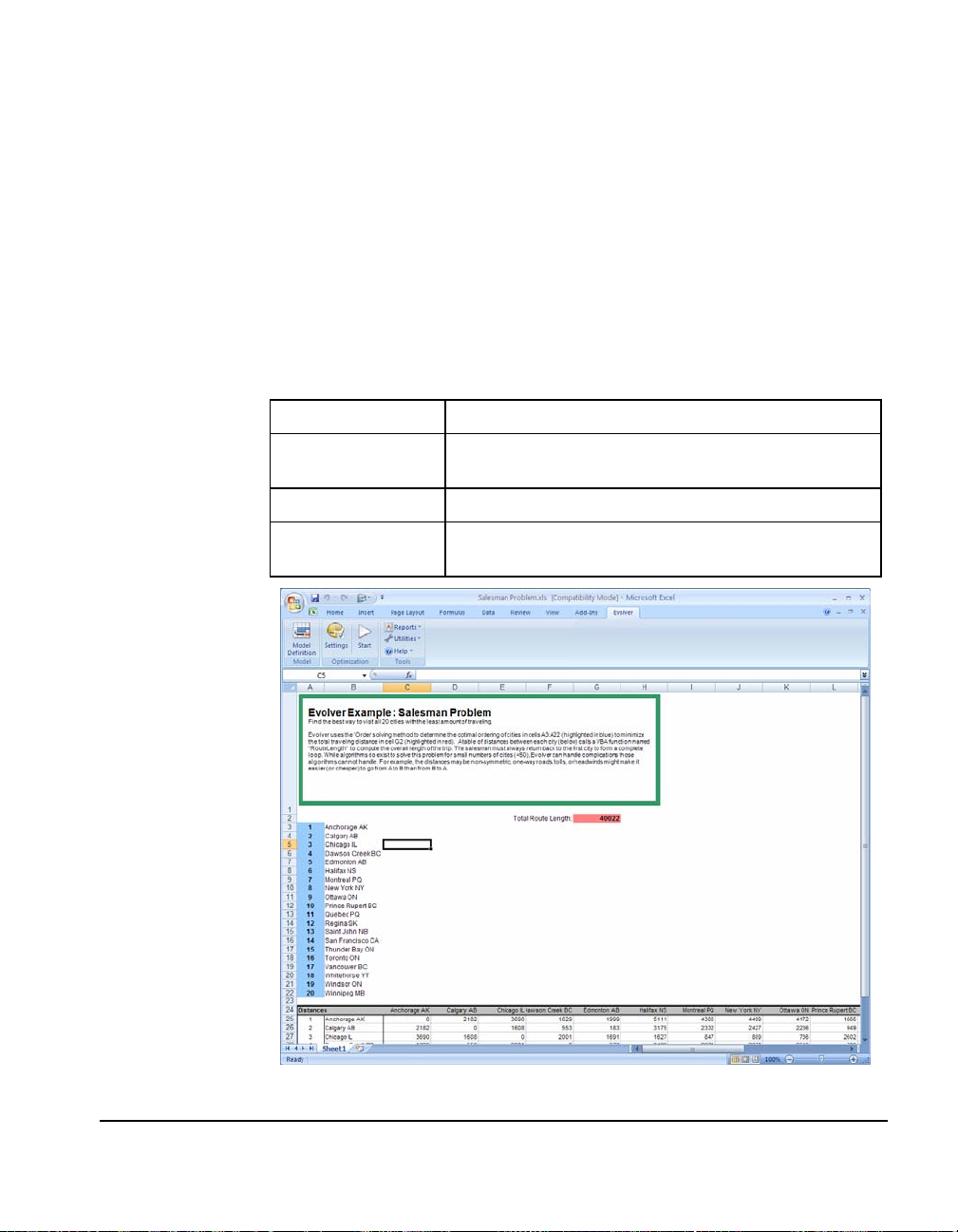Switch to the Insert ribbon tab
The width and height of the screenshot is (958, 1232).
[x=366, y=613]
